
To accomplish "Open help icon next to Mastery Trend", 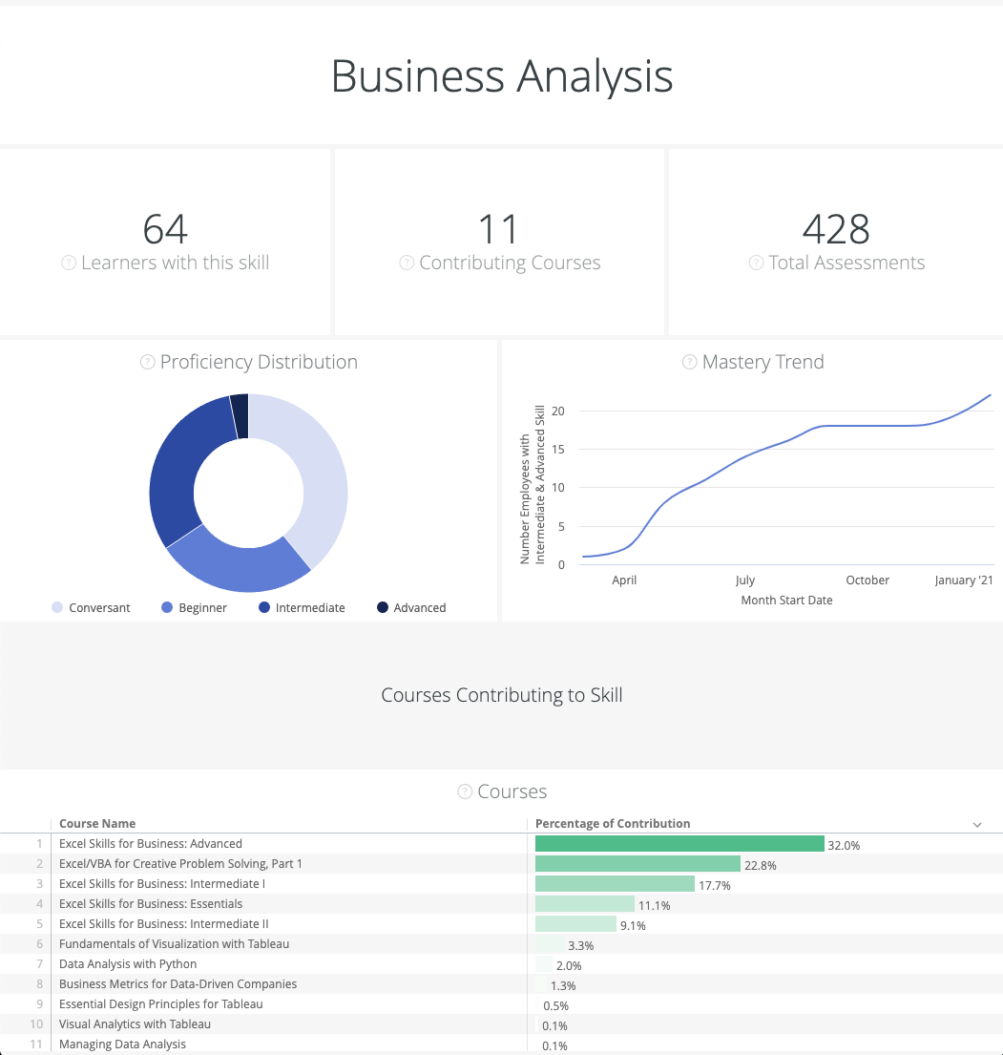I will (690, 362).
